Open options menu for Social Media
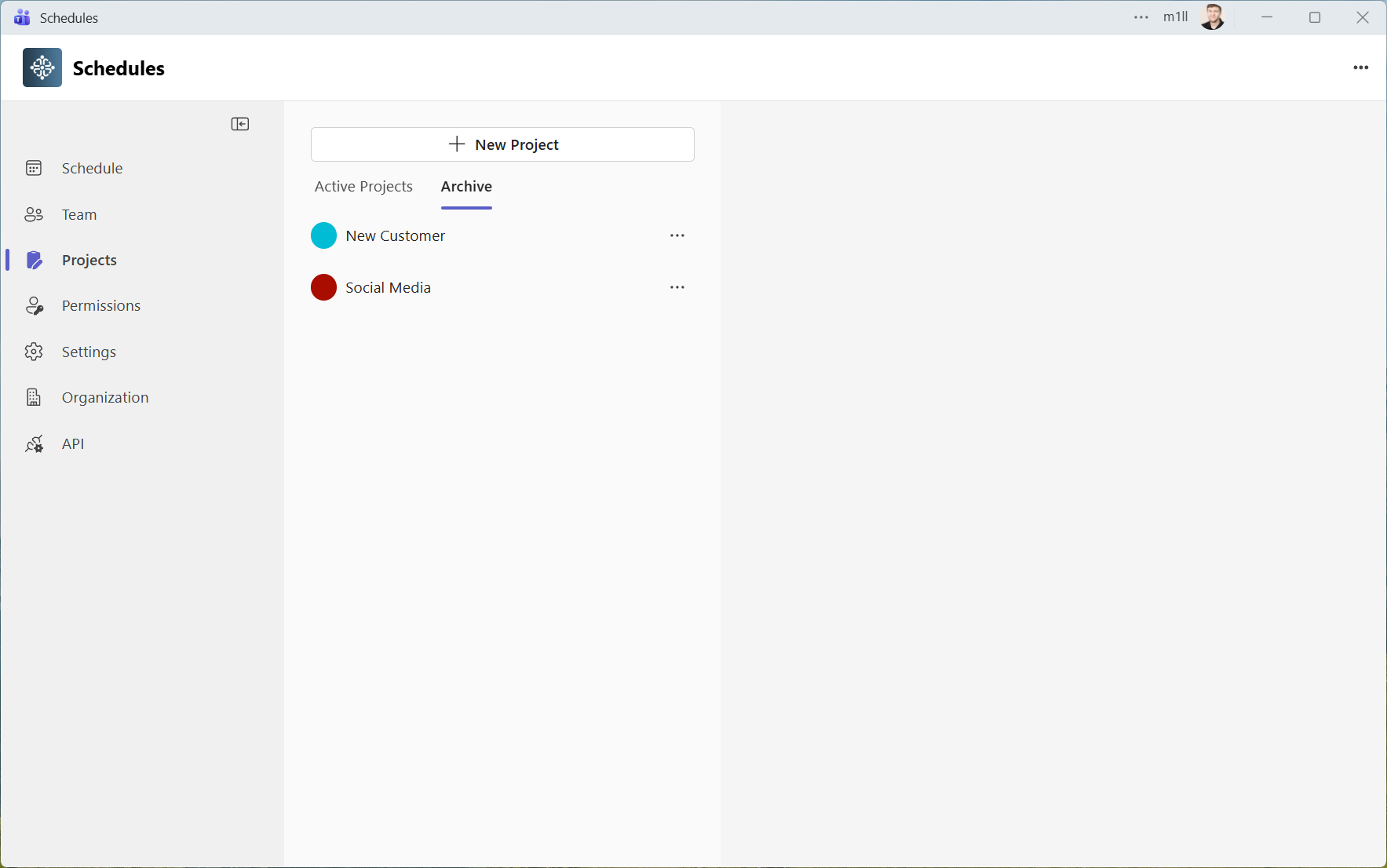 [677, 287]
